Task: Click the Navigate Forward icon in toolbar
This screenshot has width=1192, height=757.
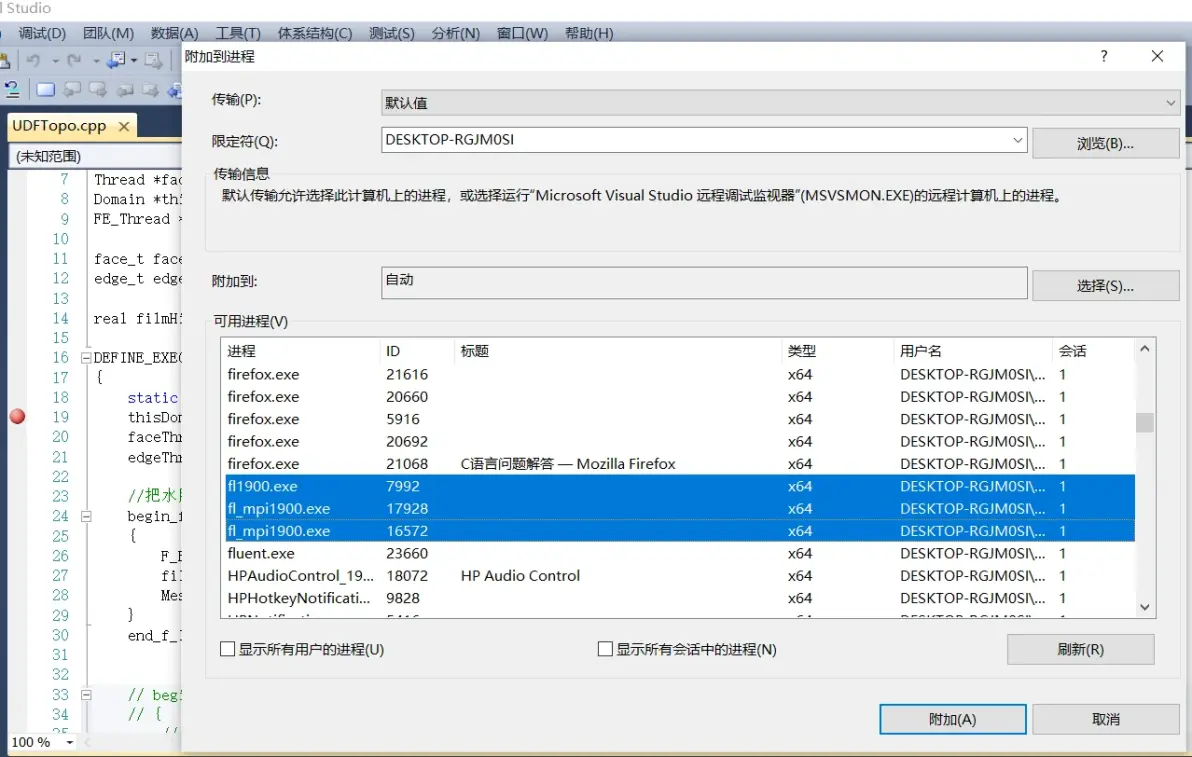Action: pos(153,60)
